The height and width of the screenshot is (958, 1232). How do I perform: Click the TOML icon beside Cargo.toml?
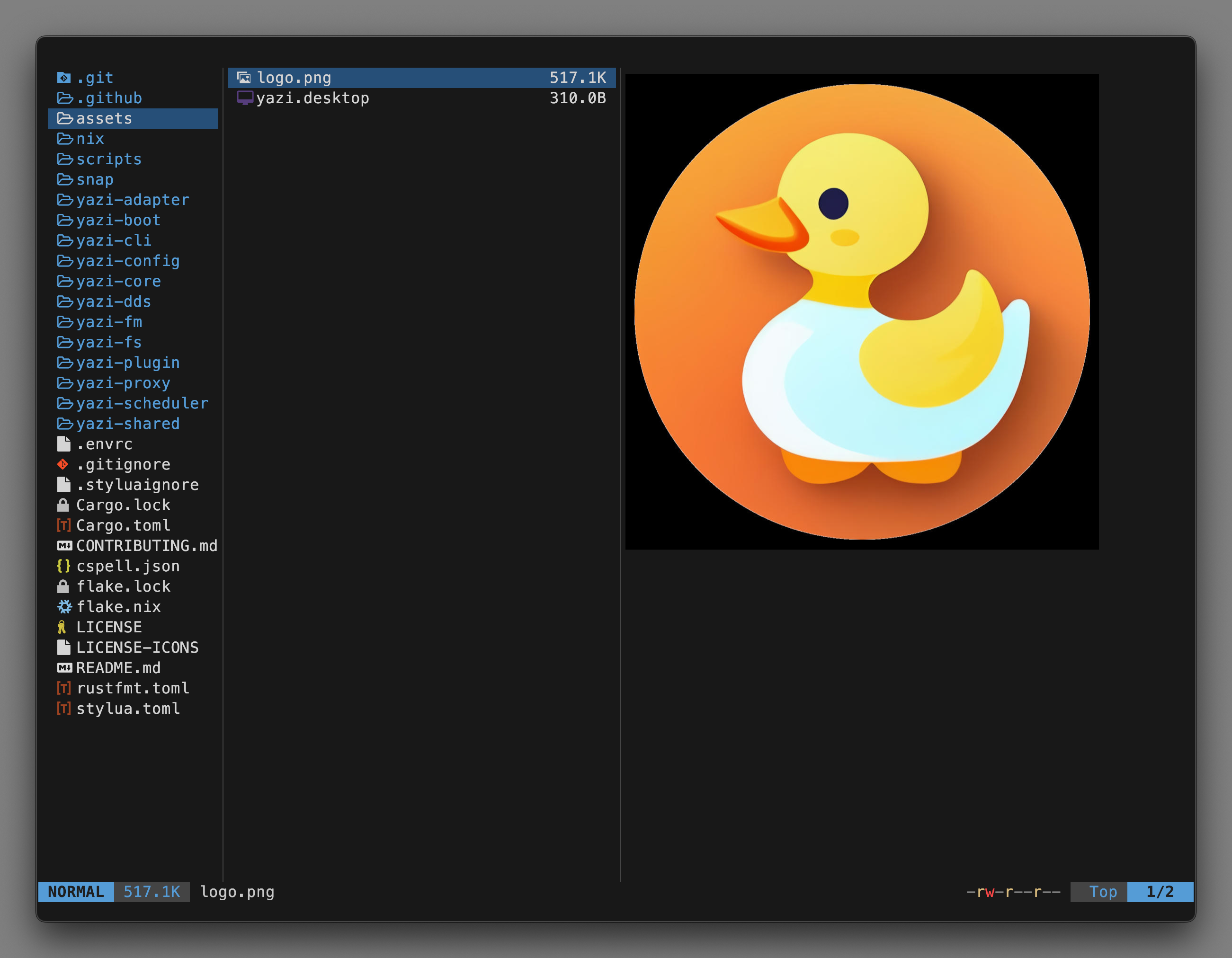point(64,525)
